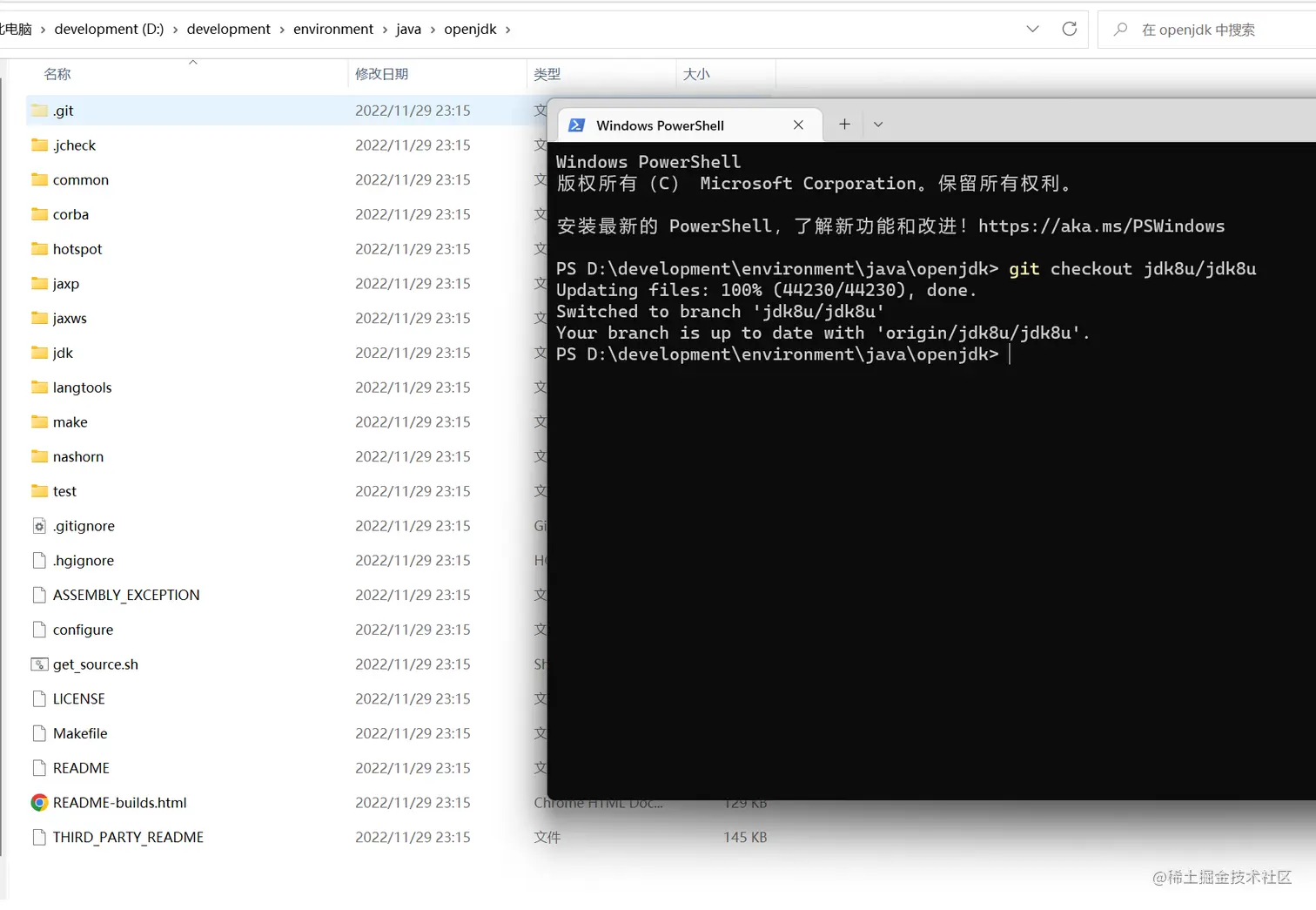The image size is (1316, 910).
Task: Click the corba folder icon
Action: coord(39,214)
